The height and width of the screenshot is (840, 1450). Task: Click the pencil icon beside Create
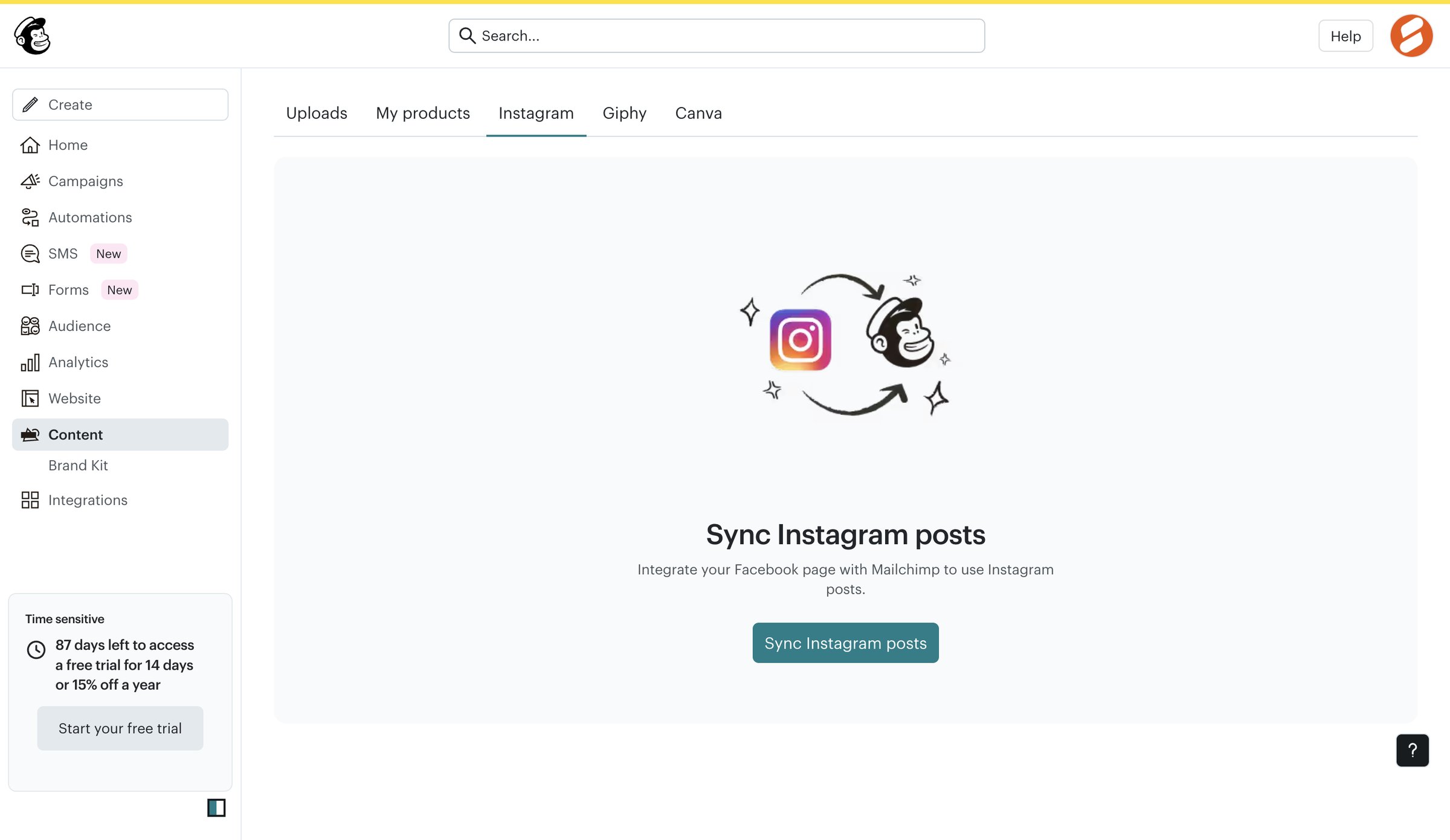[30, 104]
